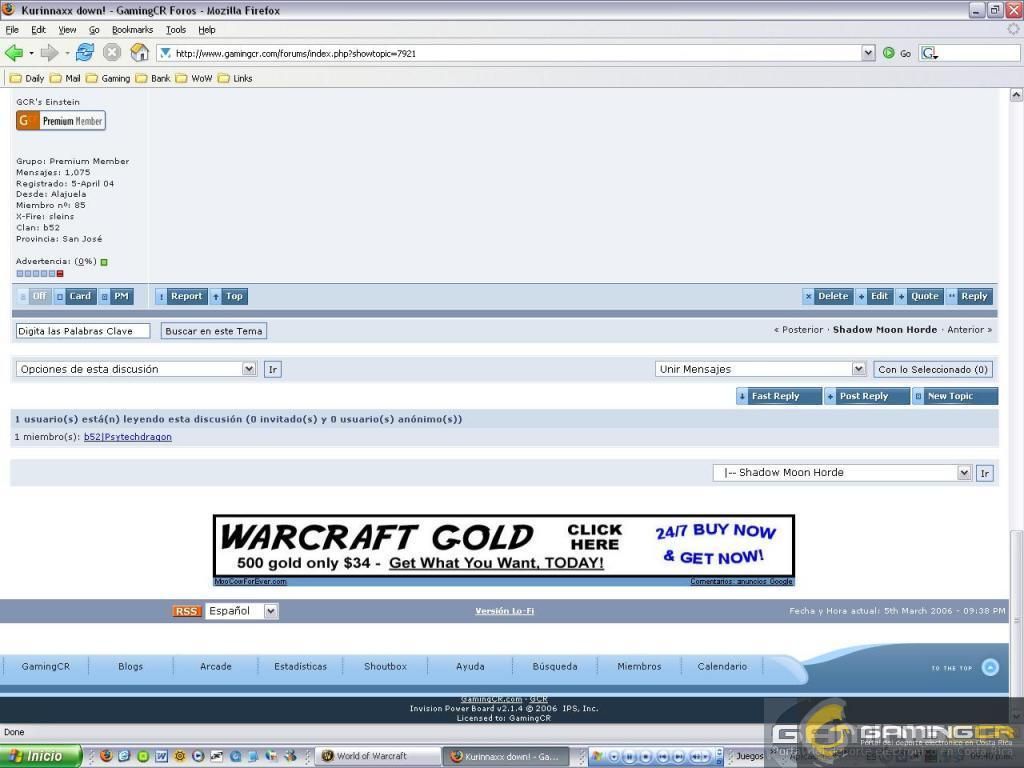Click the Forward navigation arrow
1024x768 pixels.
tap(49, 53)
